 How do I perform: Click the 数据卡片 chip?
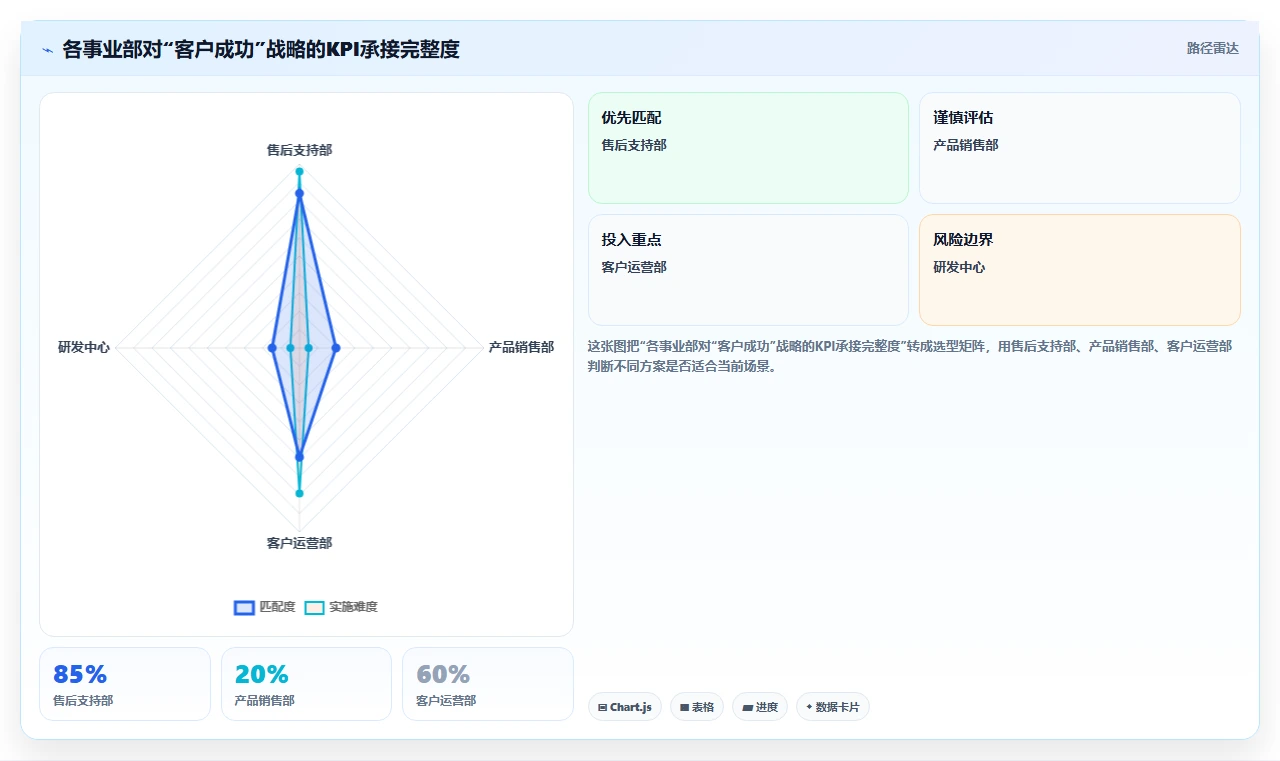(833, 707)
